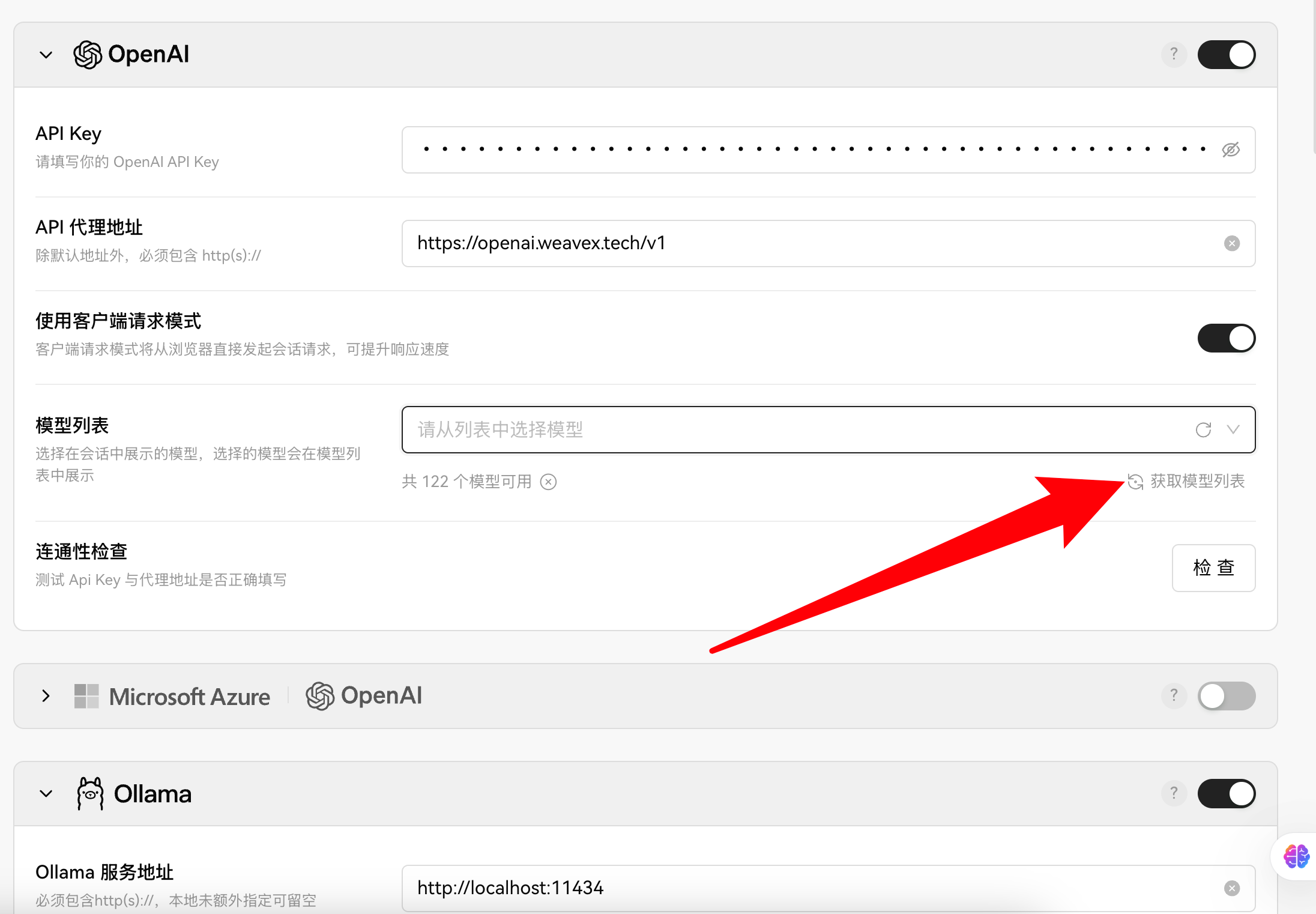Image resolution: width=1316 pixels, height=914 pixels.
Task: Open the model list dropdown
Action: [829, 429]
